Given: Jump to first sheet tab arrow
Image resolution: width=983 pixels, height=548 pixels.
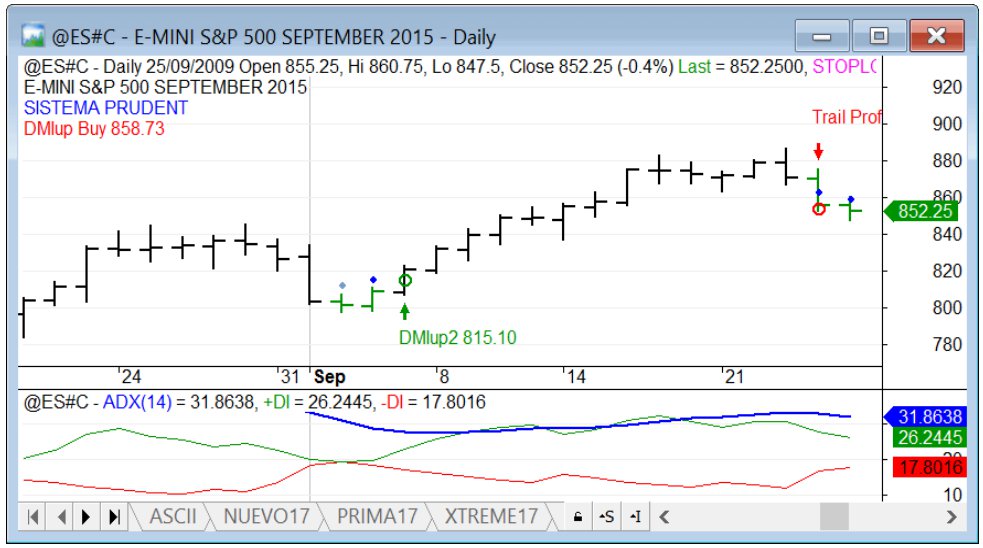Looking at the screenshot, I should 33,517.
